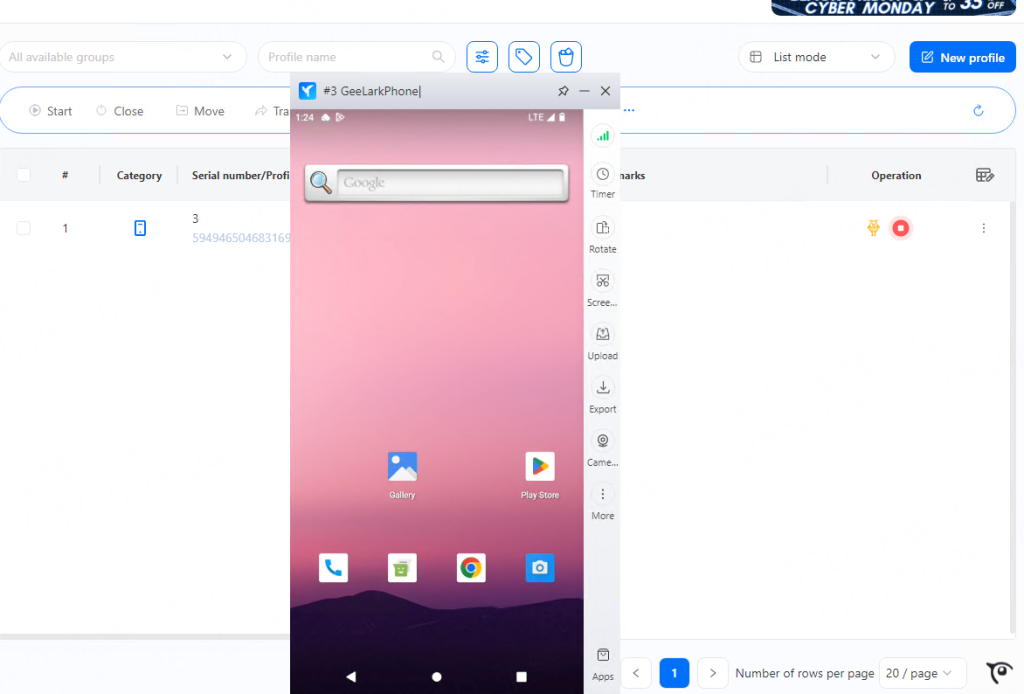The image size is (1024, 694).
Task: Click the Export icon in sidebar
Action: click(602, 388)
